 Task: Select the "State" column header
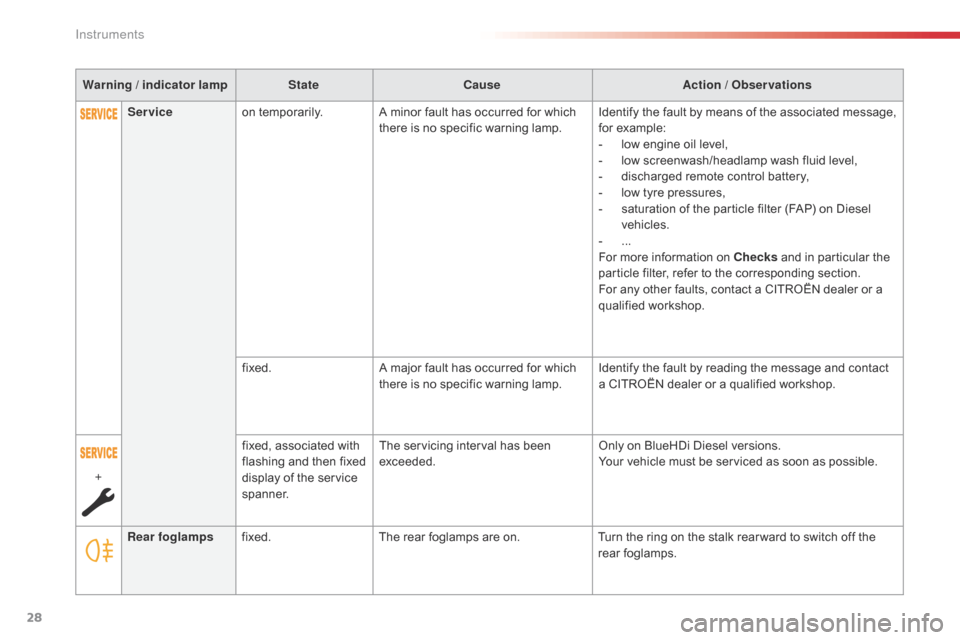[x=303, y=85]
